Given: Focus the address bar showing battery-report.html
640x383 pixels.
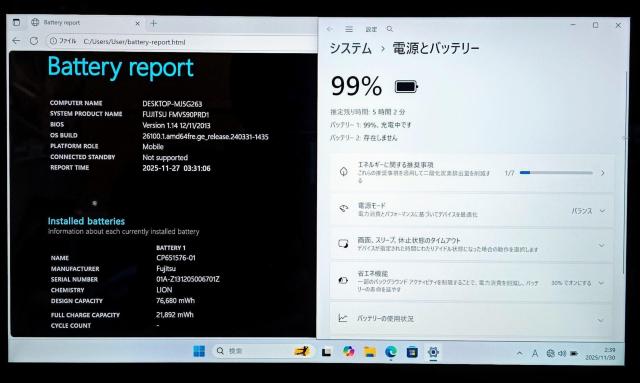Looking at the screenshot, I should (x=182, y=42).
